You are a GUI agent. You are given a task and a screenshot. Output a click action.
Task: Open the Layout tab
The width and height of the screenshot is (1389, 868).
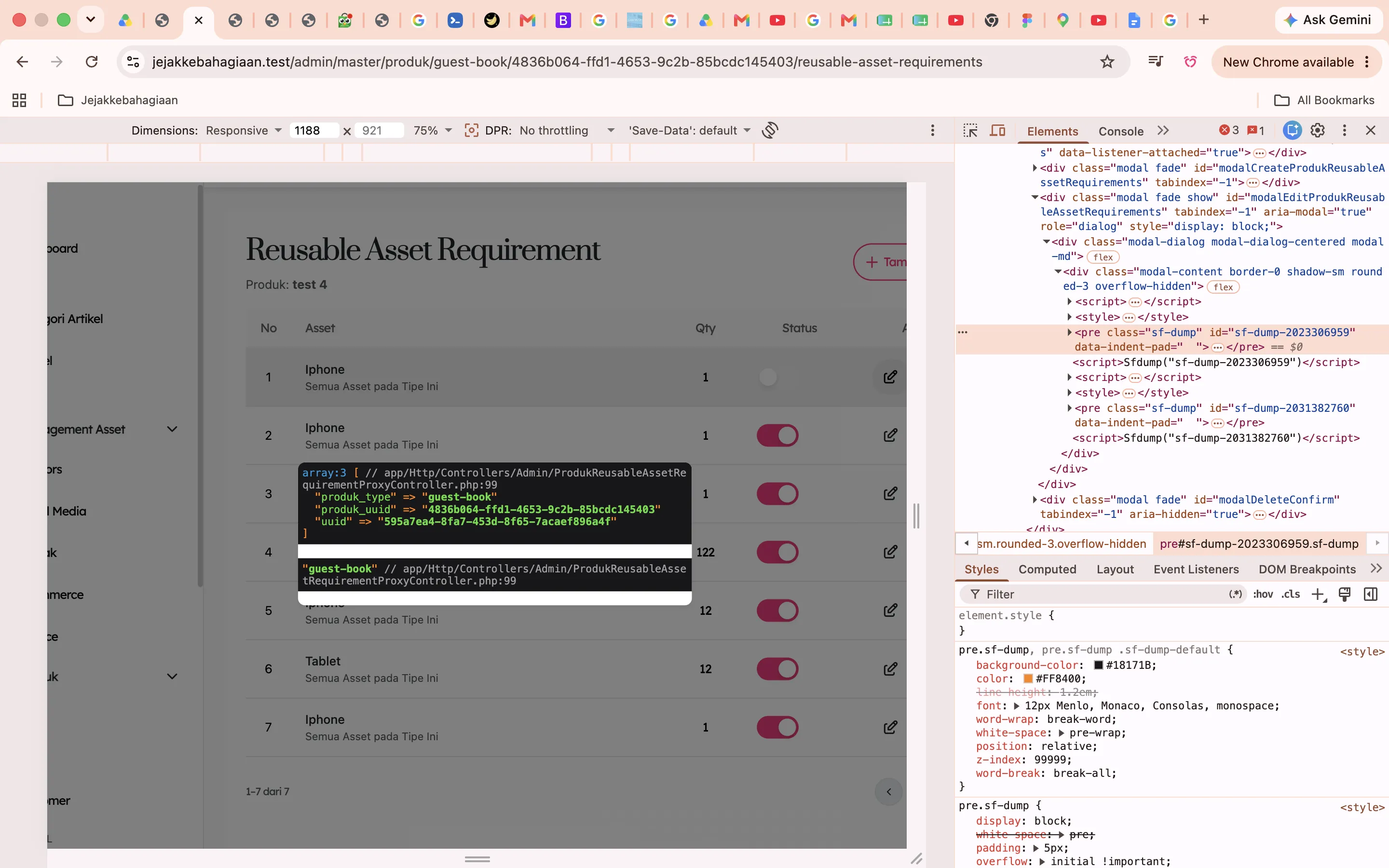click(x=1115, y=569)
